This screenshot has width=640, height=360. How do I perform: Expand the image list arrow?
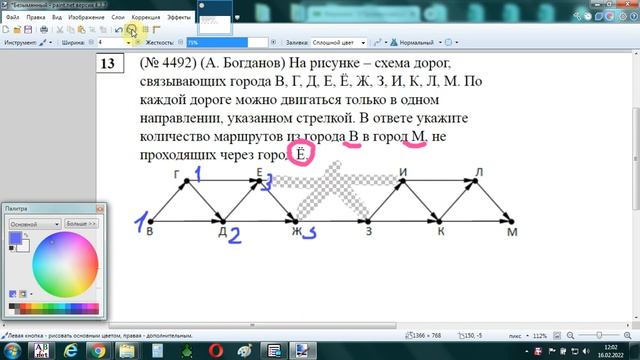(237, 18)
